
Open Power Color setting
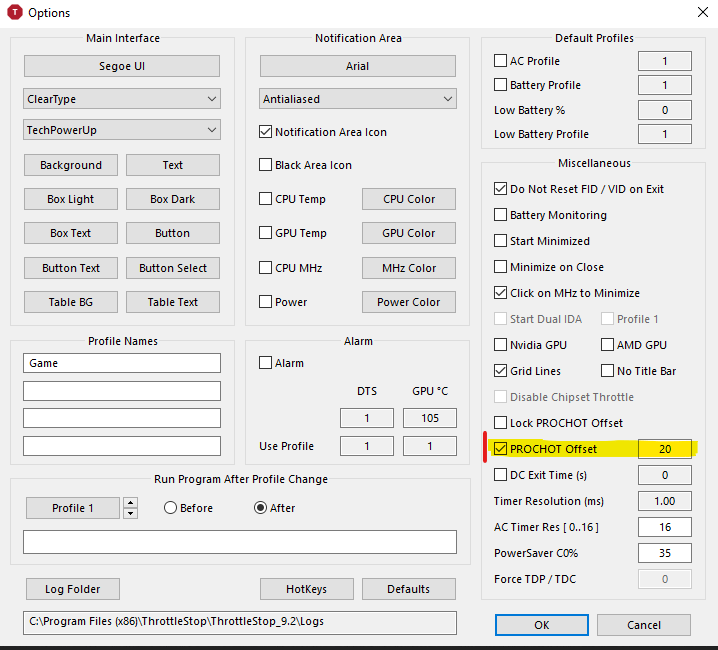(x=409, y=302)
